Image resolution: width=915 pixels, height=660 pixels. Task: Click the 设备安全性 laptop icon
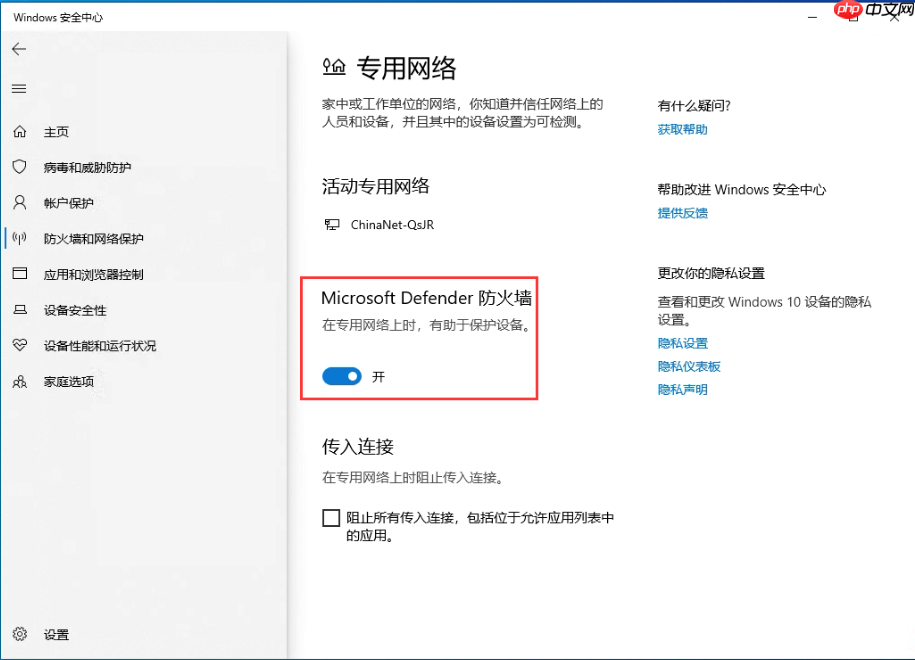coord(20,310)
